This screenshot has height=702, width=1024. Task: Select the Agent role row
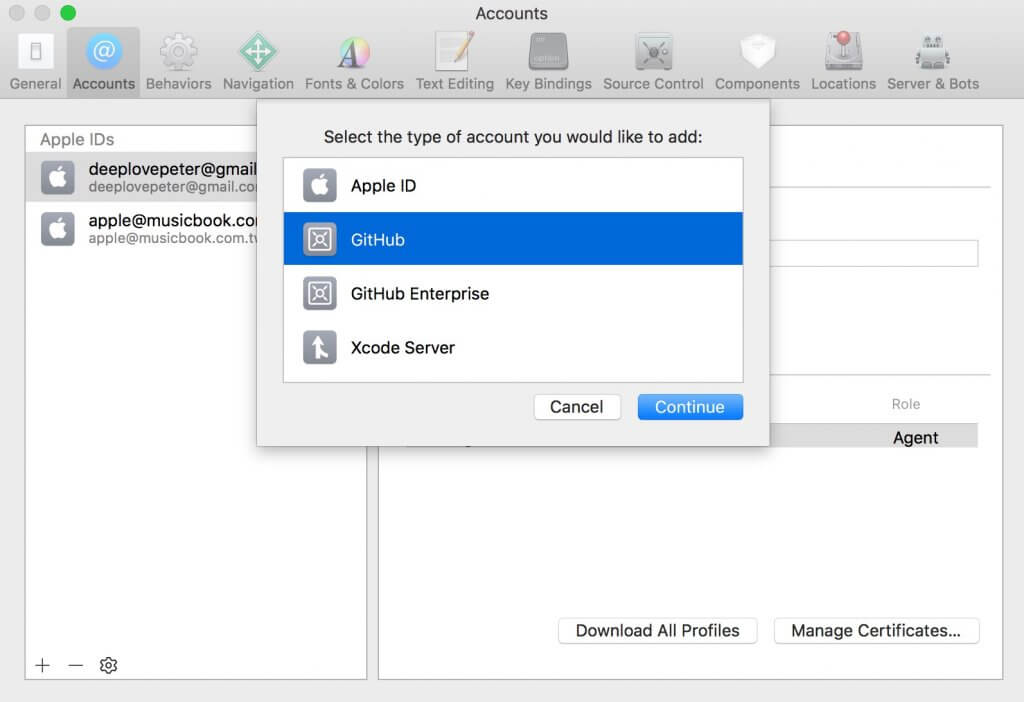point(873,437)
